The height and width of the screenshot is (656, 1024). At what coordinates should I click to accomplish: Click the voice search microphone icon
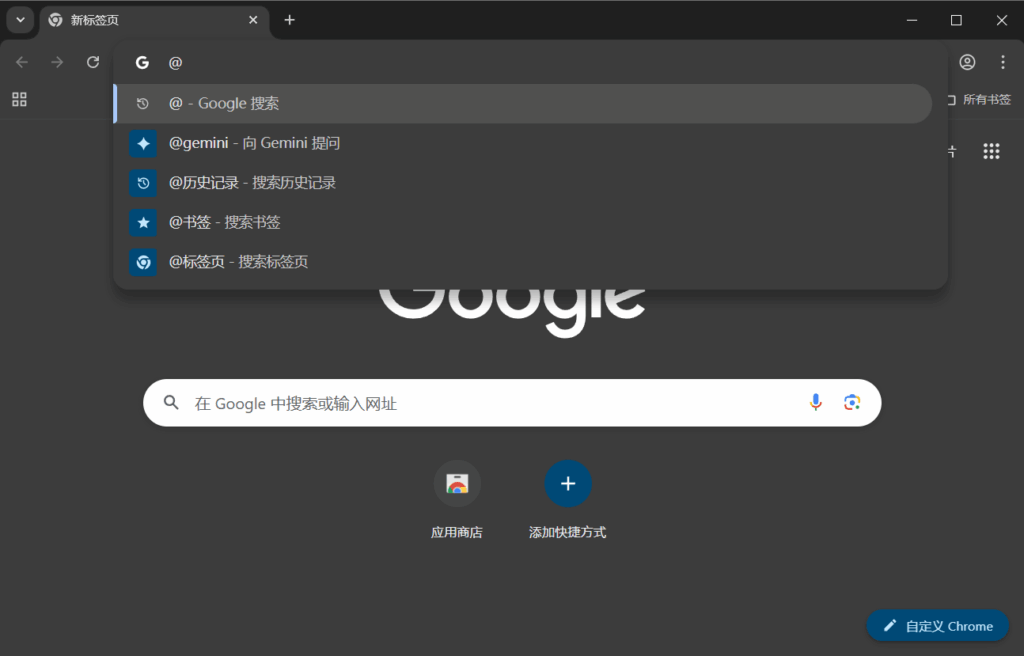[816, 402]
